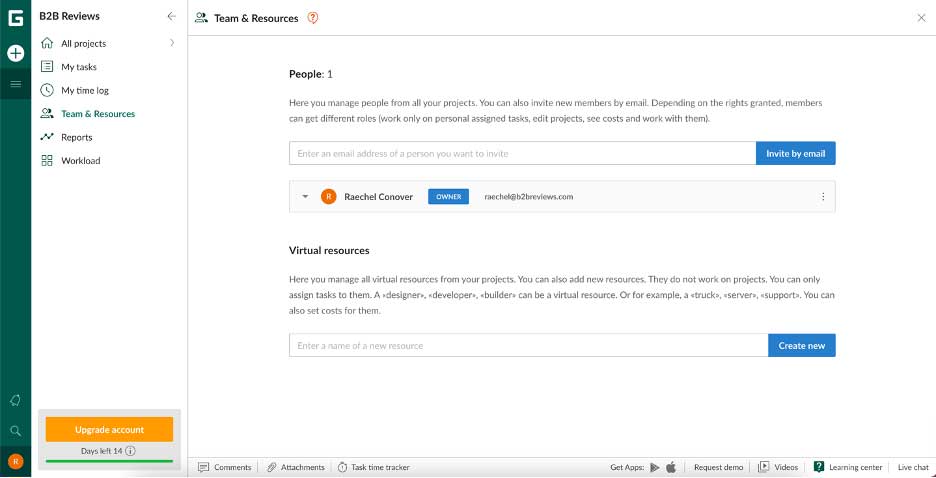Open Raechel Conover's three-dot options menu

pos(823,196)
